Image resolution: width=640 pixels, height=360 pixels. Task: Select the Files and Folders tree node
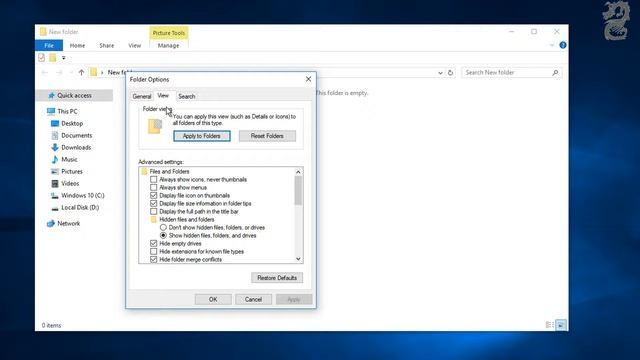(169, 172)
